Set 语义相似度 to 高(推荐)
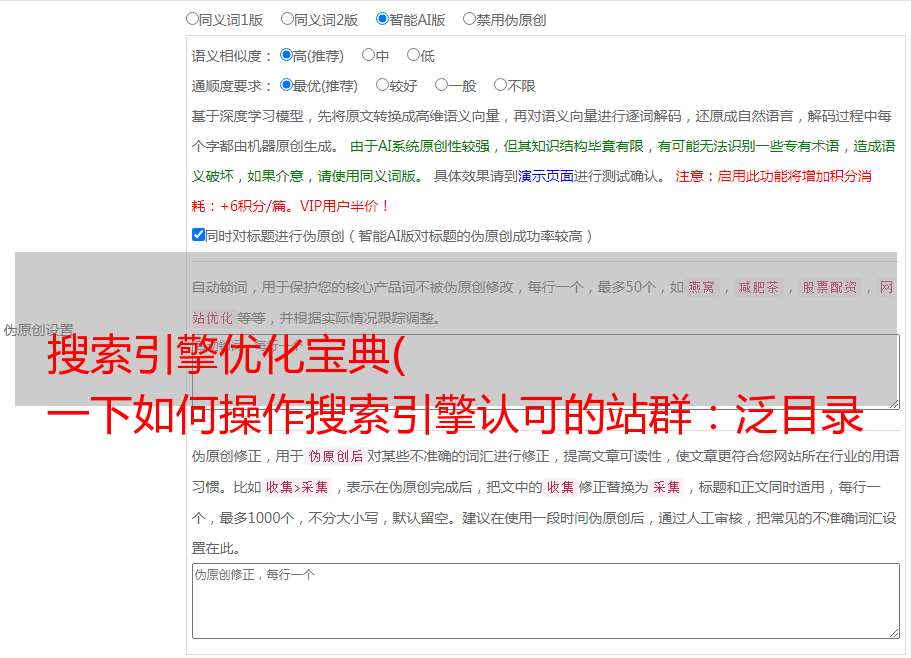Screen dimensions: 911x658 [286, 55]
